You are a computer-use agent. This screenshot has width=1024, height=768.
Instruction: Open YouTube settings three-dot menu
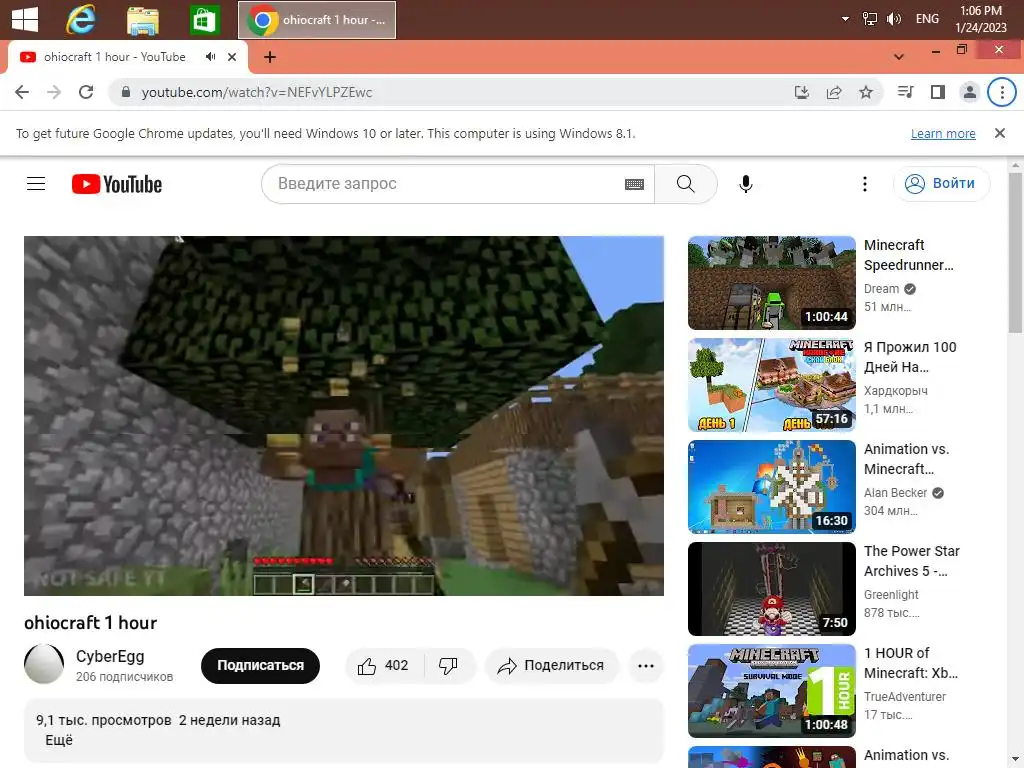[x=865, y=184]
